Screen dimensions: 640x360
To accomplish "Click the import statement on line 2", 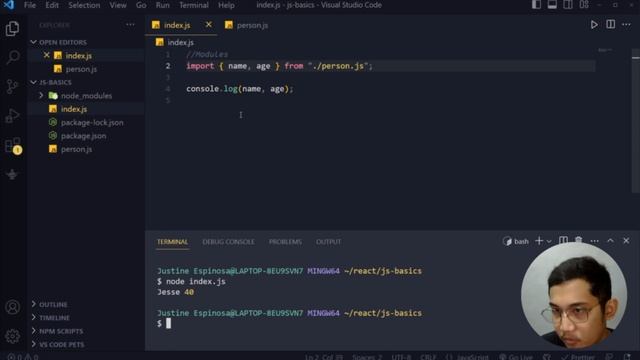I will 279,66.
